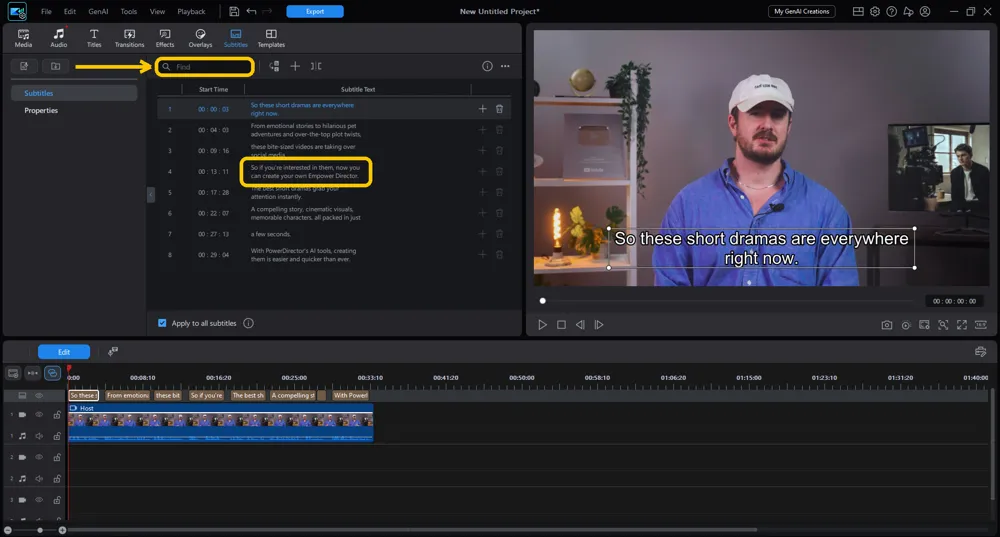This screenshot has height=537, width=1000.
Task: Switch to the Transitions tab
Action: [129, 38]
